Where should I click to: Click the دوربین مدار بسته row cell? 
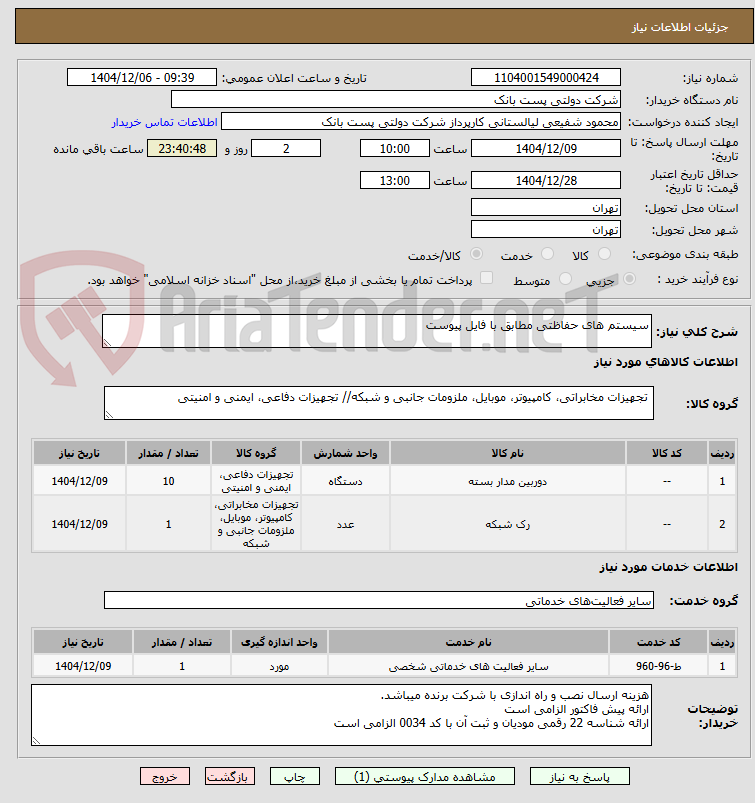pos(508,481)
